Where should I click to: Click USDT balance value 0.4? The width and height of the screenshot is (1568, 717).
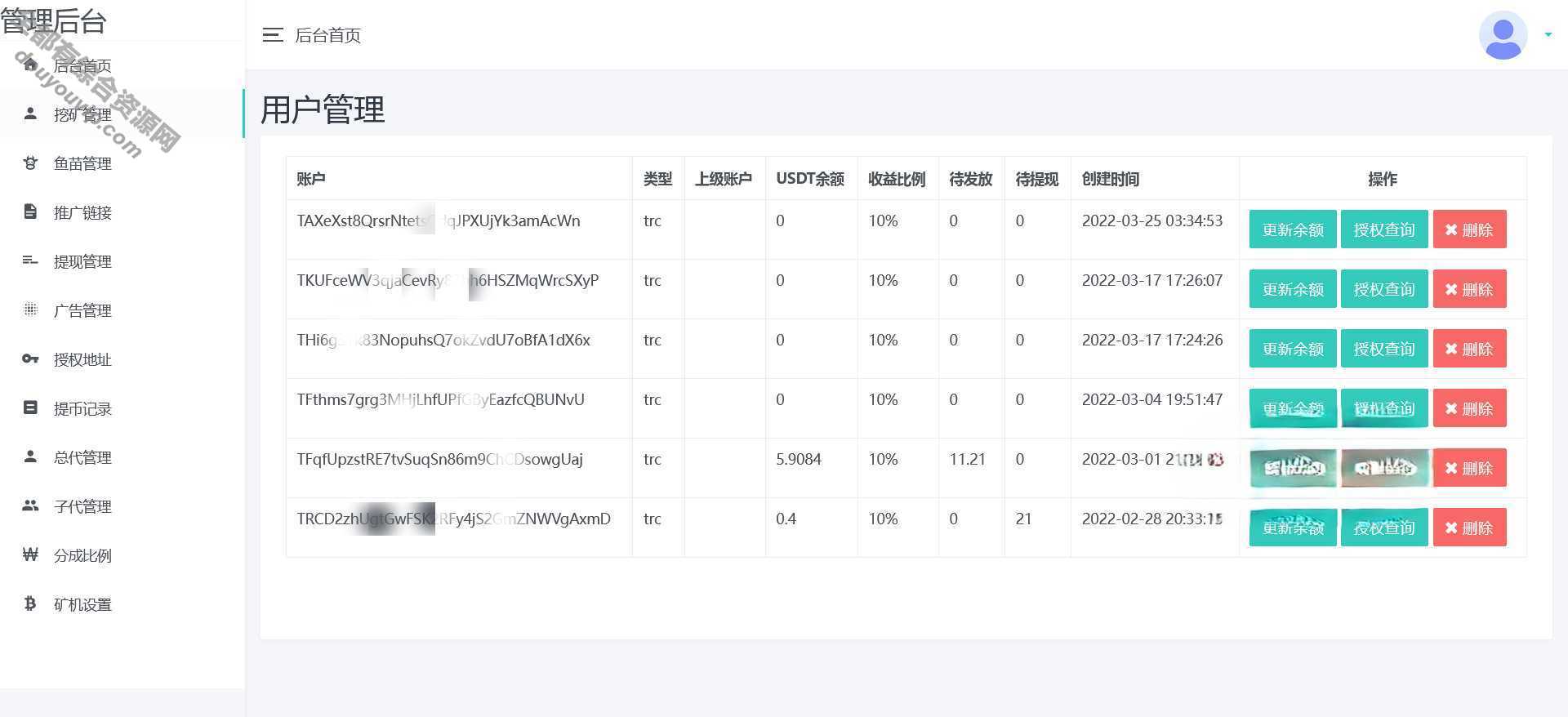[x=786, y=519]
